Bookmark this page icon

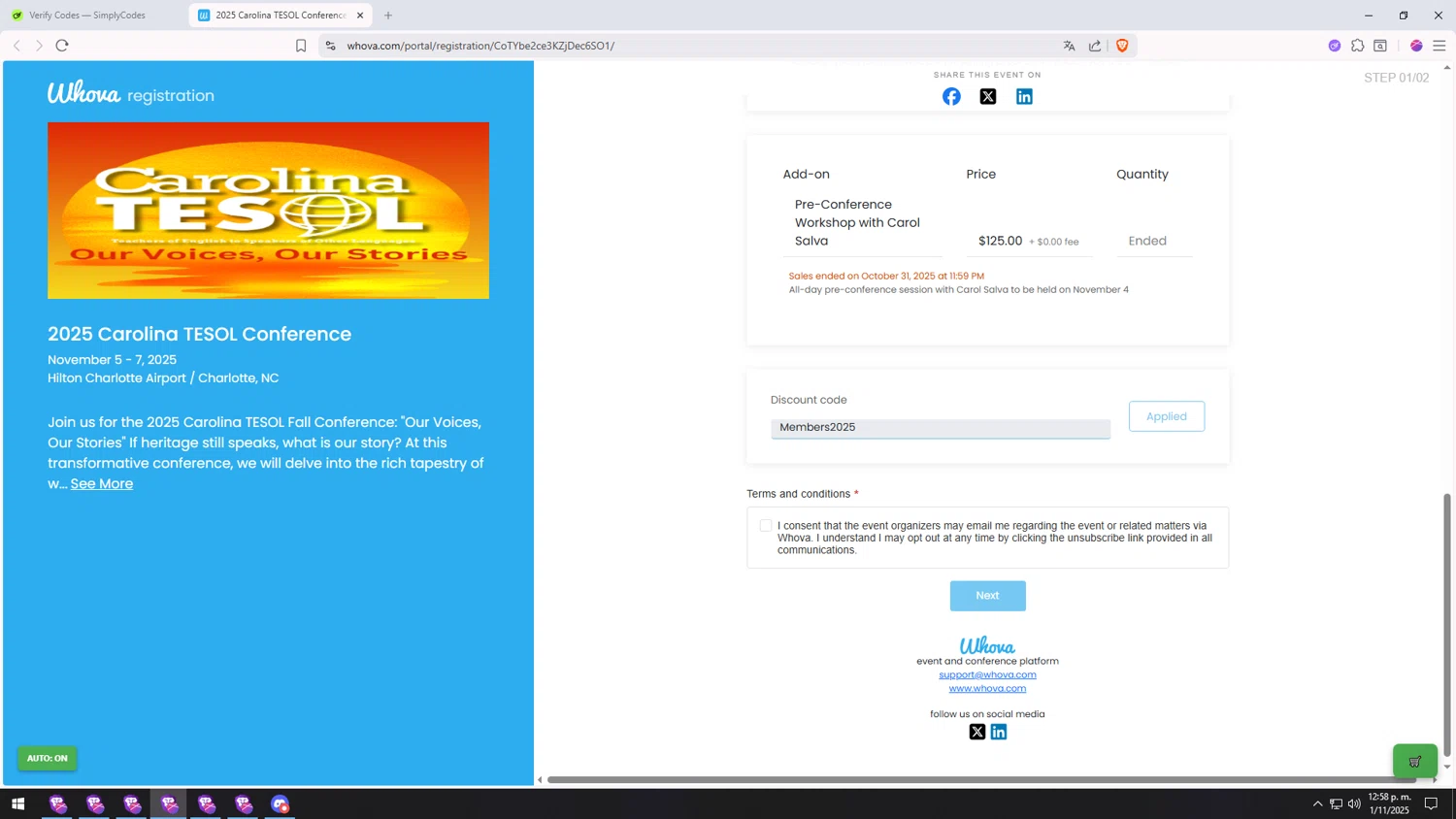click(x=301, y=46)
